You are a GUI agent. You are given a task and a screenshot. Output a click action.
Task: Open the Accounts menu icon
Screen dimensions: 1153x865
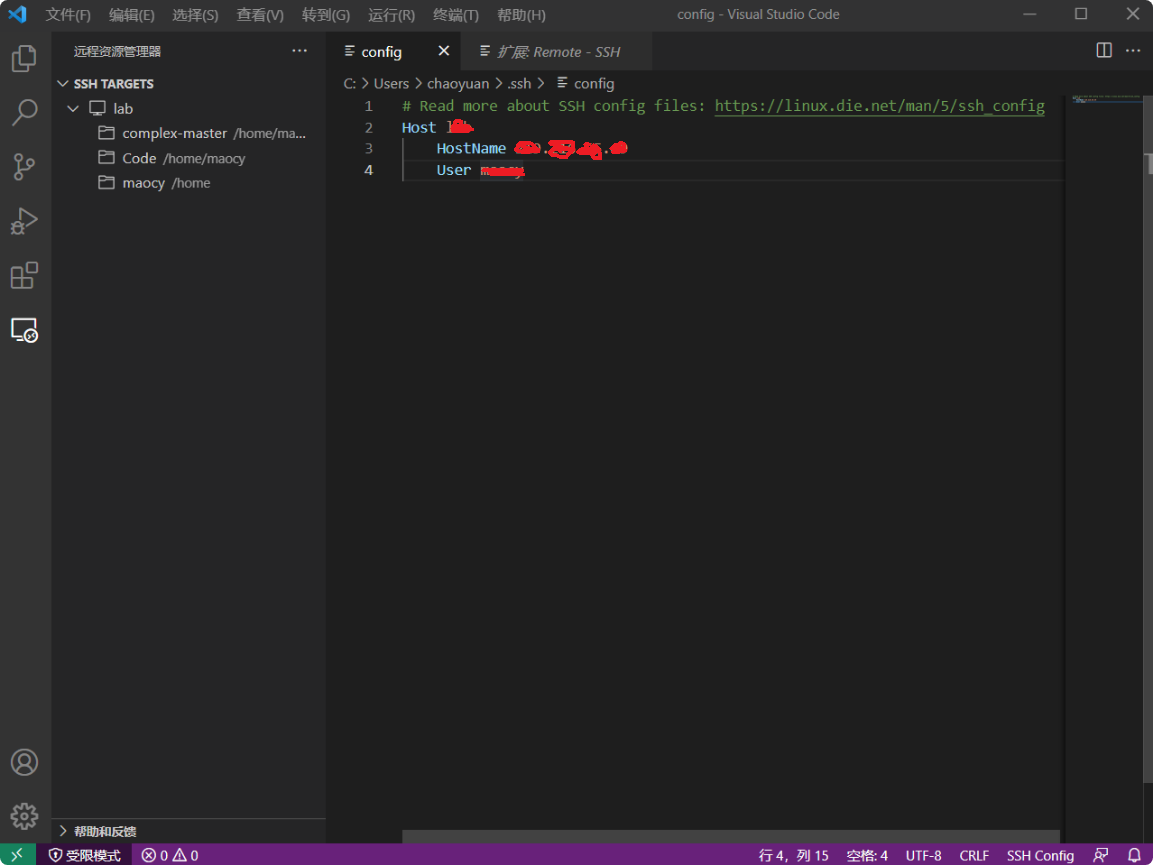pyautogui.click(x=24, y=762)
